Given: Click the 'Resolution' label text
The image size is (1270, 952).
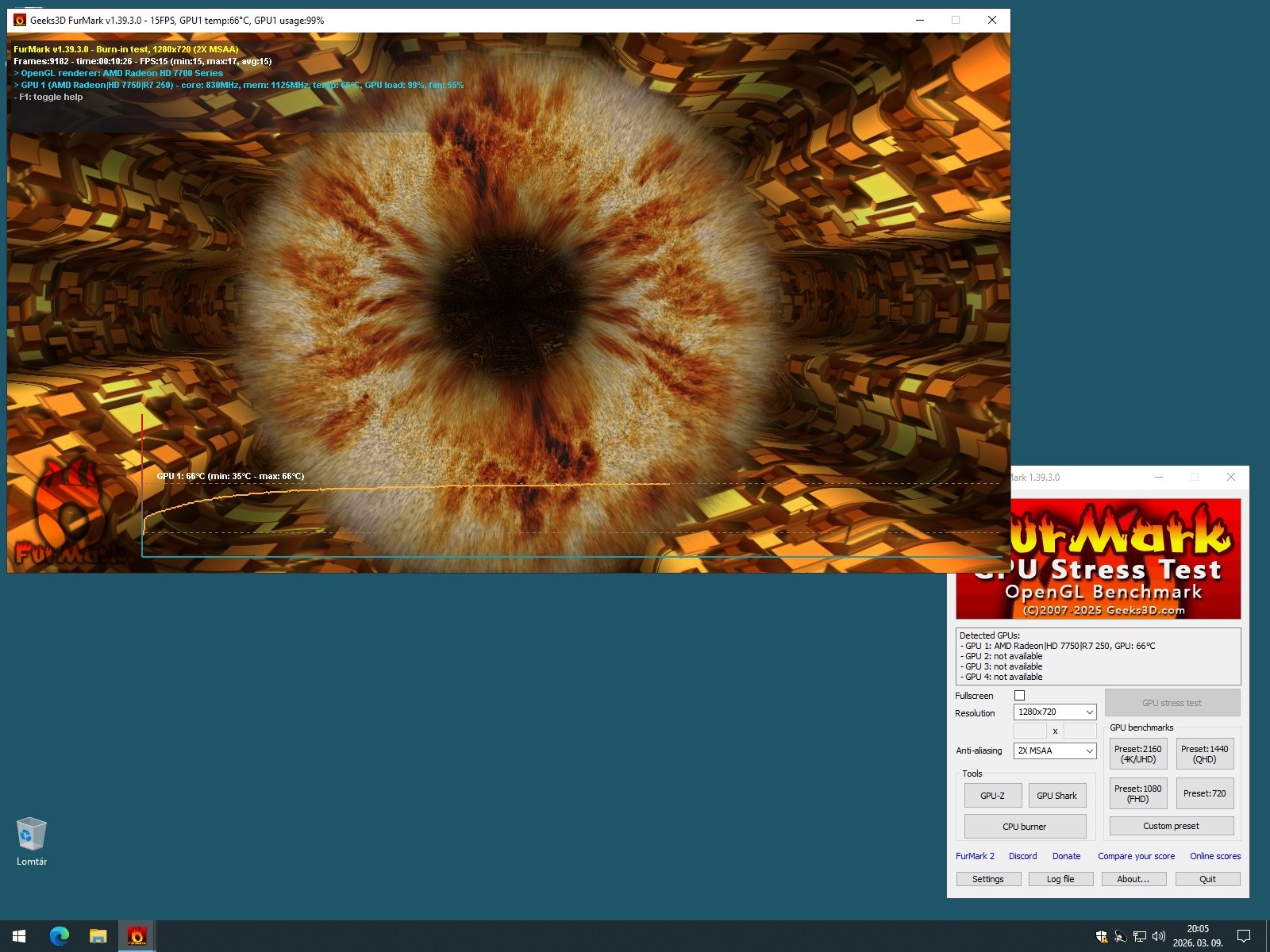Looking at the screenshot, I should tap(975, 713).
